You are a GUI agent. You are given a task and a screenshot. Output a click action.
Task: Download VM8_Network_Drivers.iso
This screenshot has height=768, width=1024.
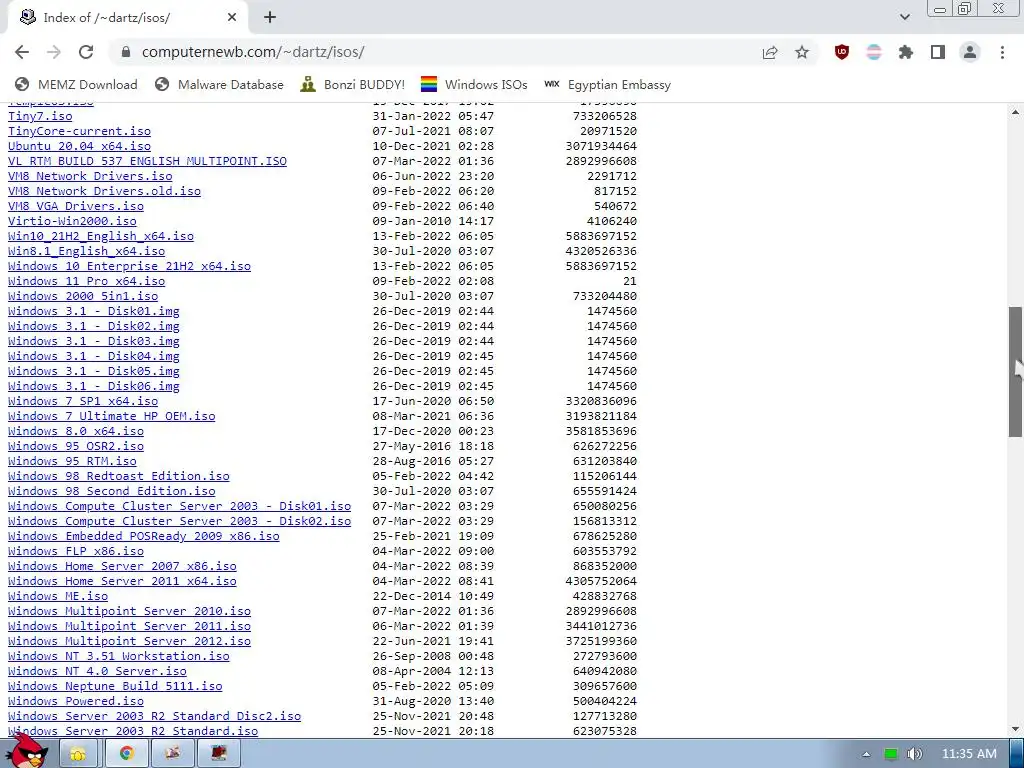tap(90, 176)
